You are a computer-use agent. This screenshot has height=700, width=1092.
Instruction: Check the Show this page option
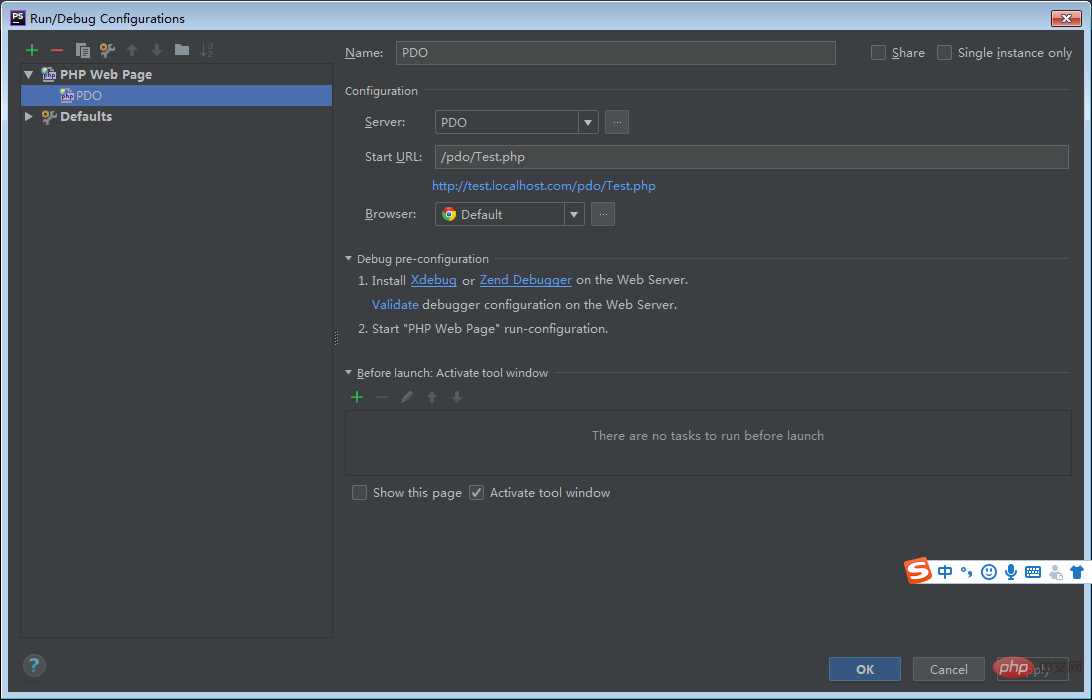click(359, 492)
